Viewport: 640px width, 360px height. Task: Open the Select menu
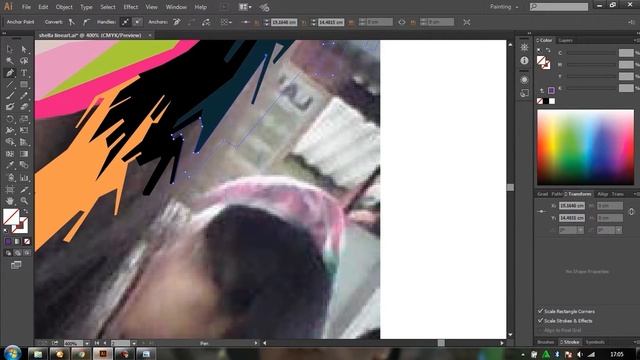[108, 7]
